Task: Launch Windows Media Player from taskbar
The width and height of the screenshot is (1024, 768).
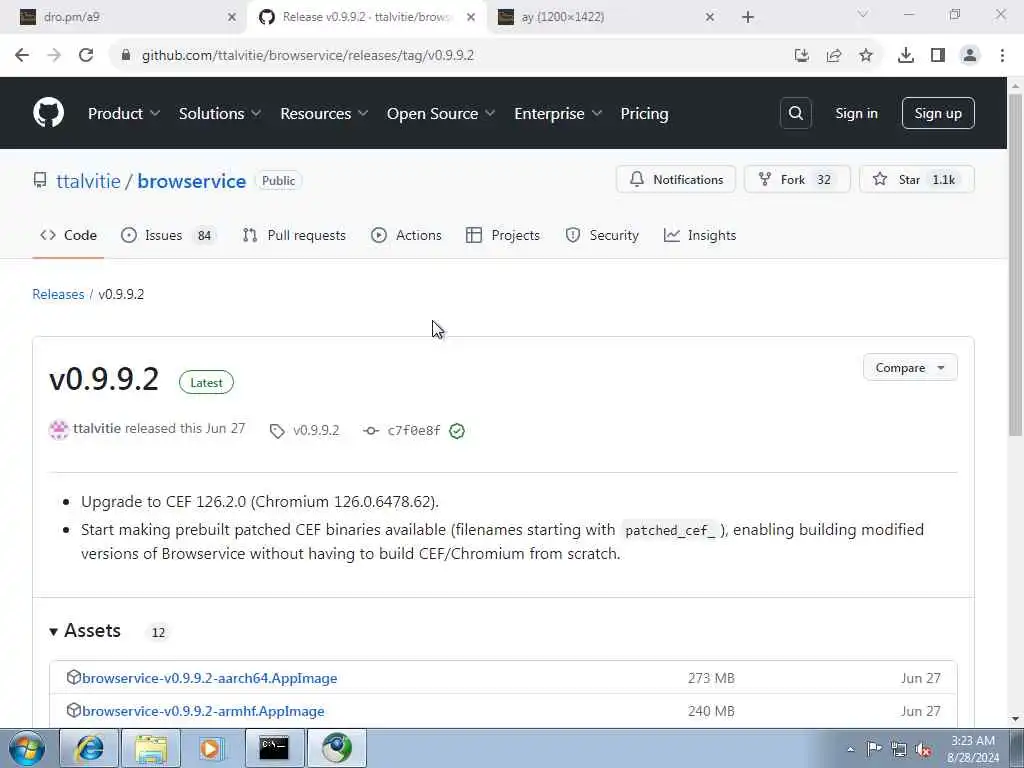Action: (x=211, y=748)
